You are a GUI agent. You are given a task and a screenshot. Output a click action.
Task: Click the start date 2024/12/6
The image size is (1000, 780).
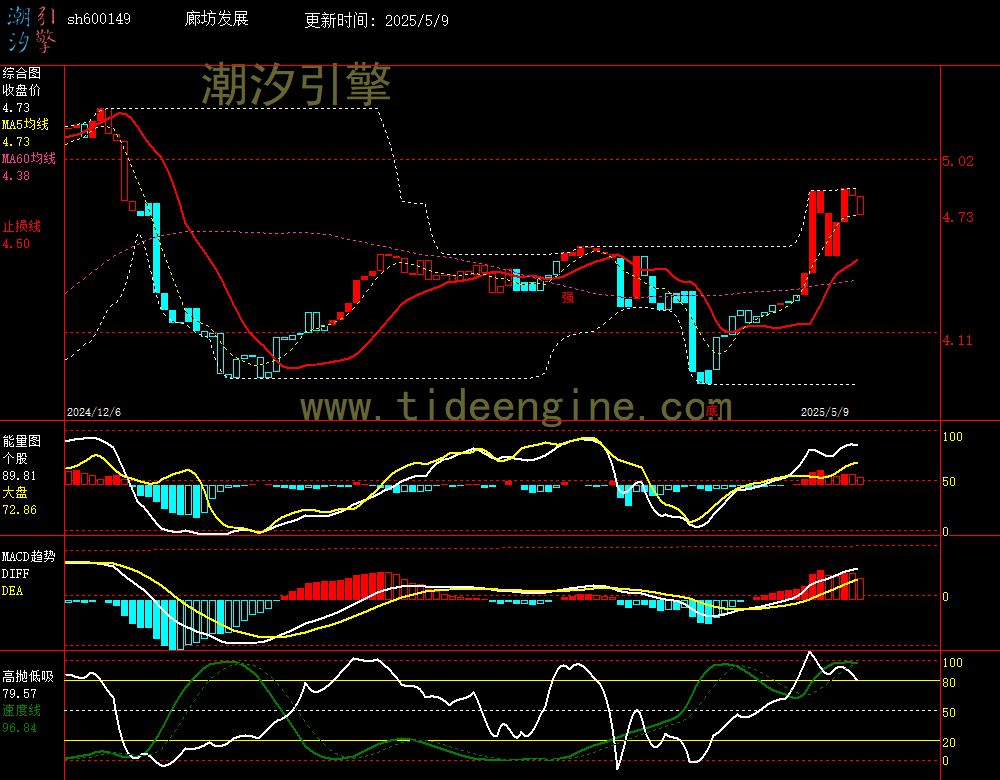point(94,412)
